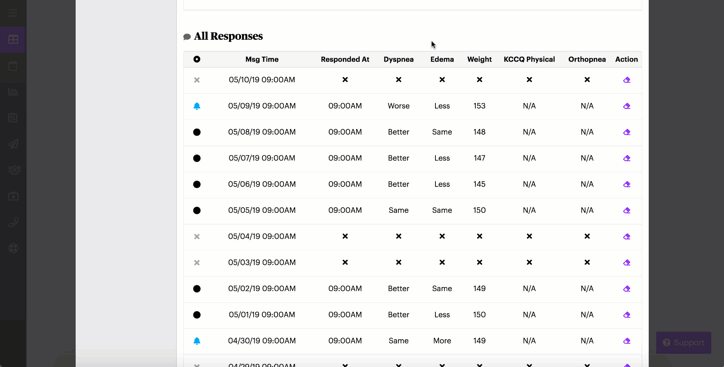724x367 pixels.
Task: Click the weight value 148
Action: point(479,132)
